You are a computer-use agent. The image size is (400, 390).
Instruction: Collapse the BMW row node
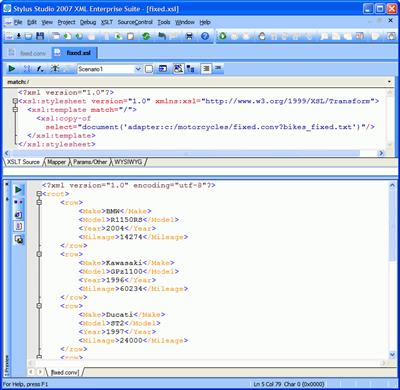point(39,202)
